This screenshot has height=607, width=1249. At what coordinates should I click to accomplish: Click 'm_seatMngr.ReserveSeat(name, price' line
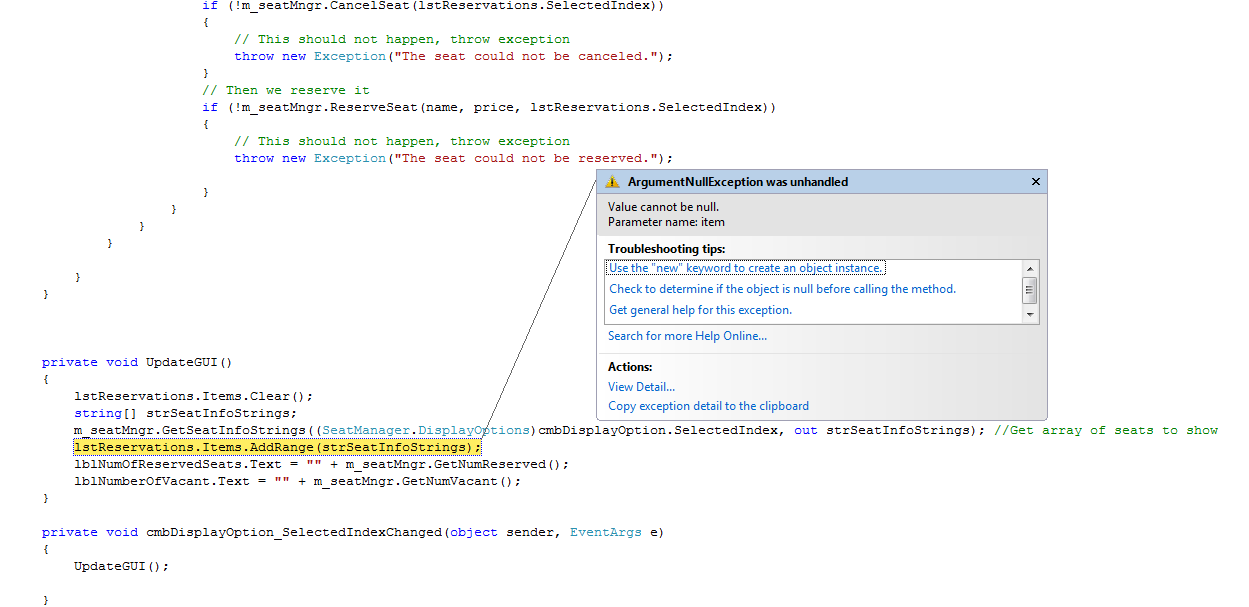488,107
